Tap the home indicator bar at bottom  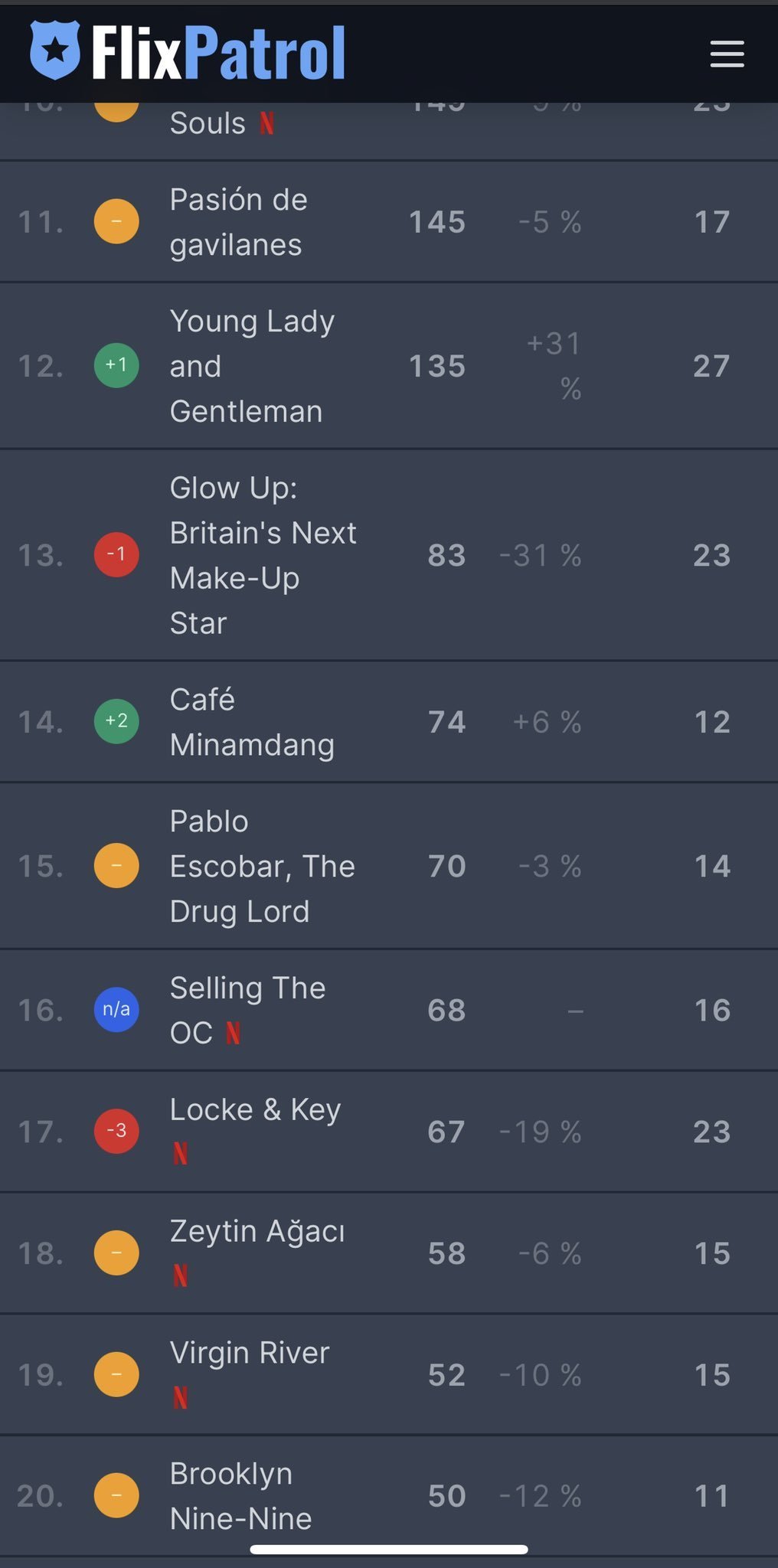pyautogui.click(x=389, y=1550)
